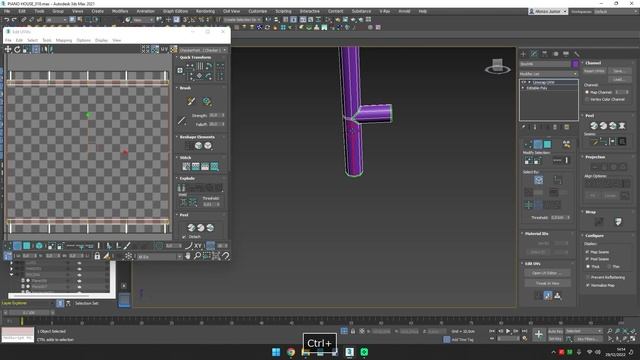The height and width of the screenshot is (360, 640).
Task: Collapse the Configure rollout
Action: pos(594,236)
